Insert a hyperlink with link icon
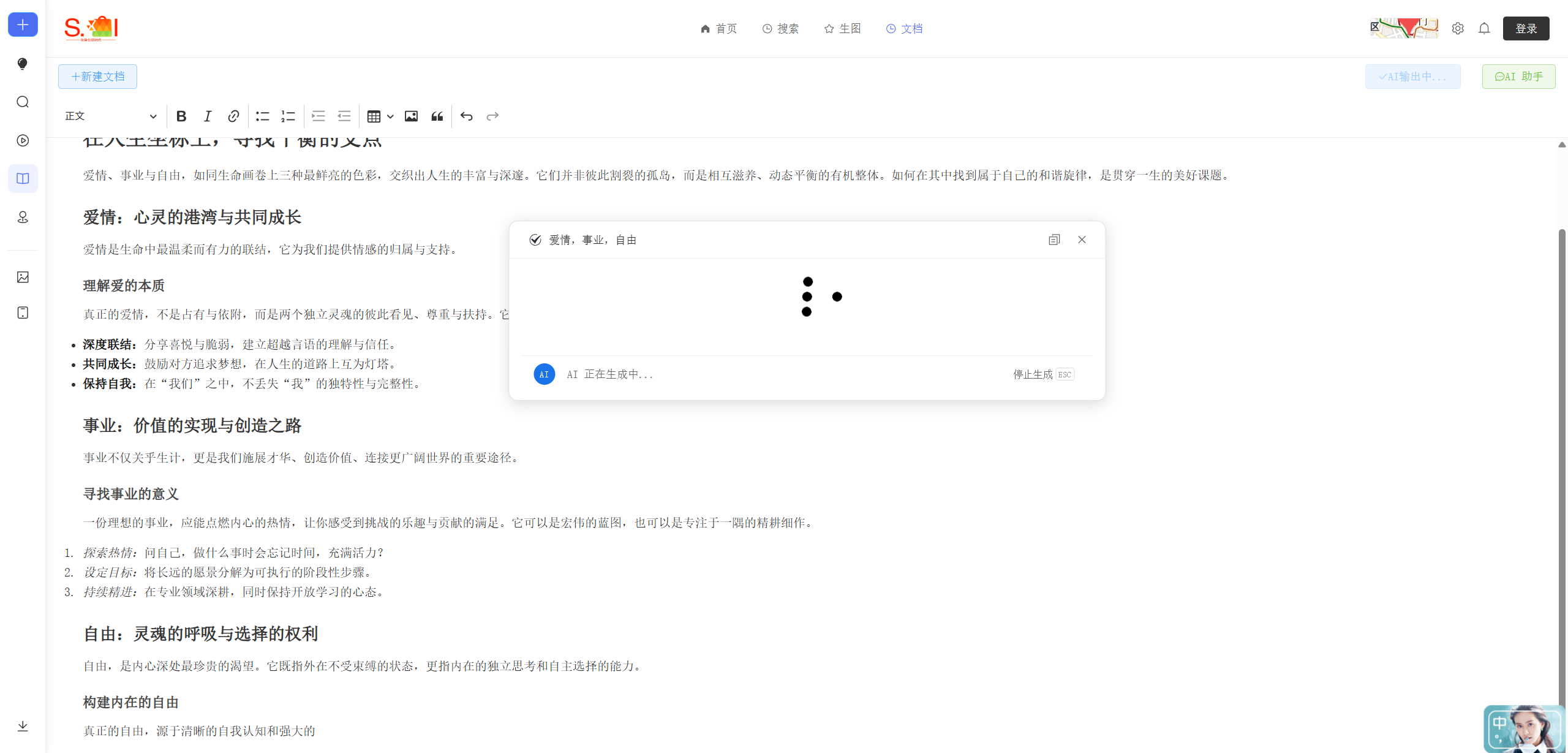Viewport: 1568px width, 753px height. pos(233,116)
